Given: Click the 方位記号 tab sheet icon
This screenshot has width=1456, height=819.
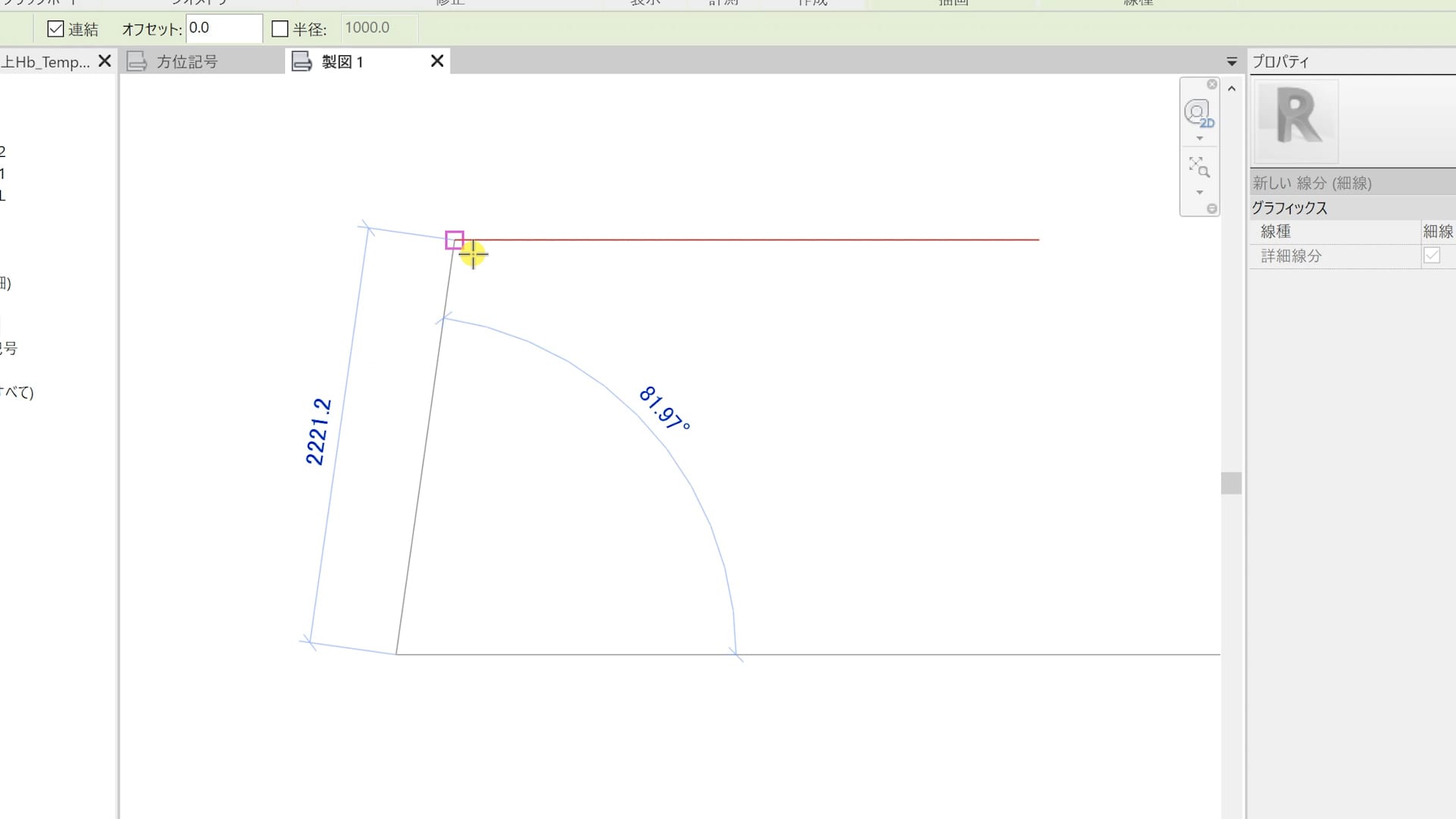Looking at the screenshot, I should click(x=137, y=61).
